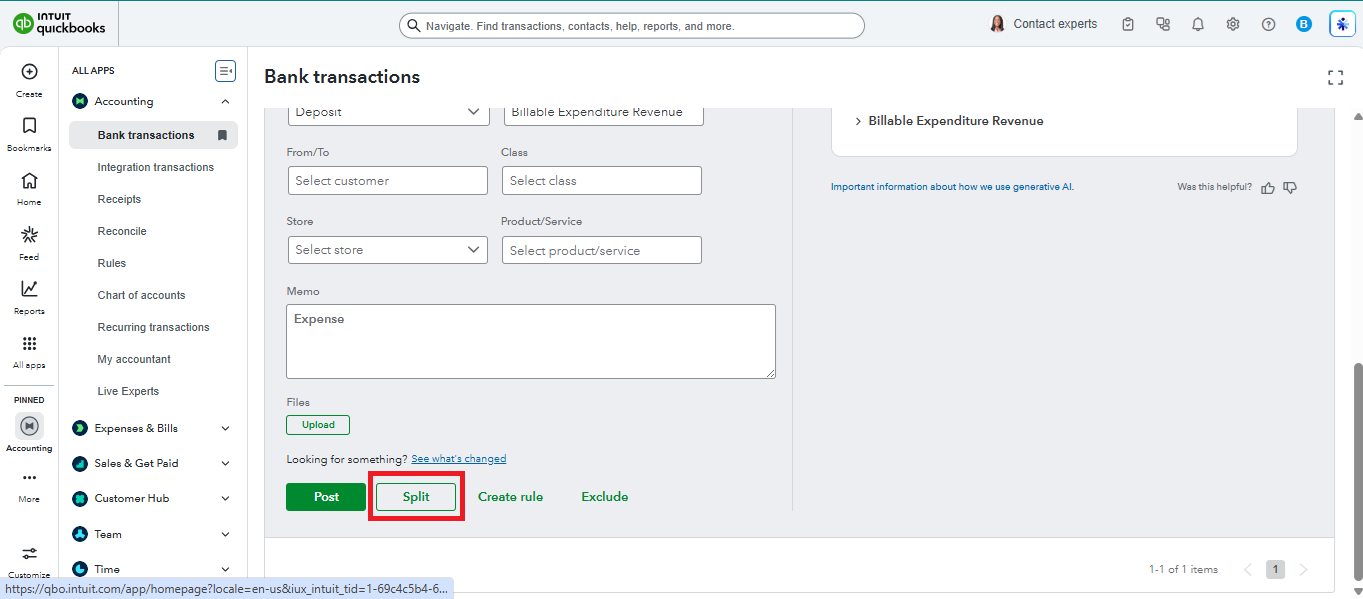This screenshot has height=599, width=1363.
Task: Click the notifications bell icon
Action: pos(1198,24)
